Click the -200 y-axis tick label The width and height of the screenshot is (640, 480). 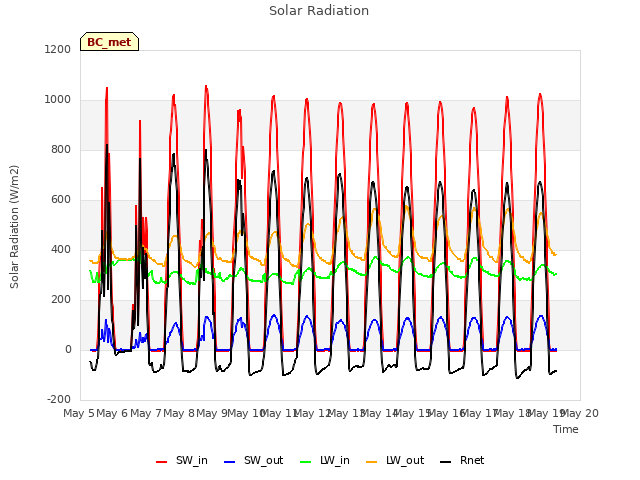point(59,400)
